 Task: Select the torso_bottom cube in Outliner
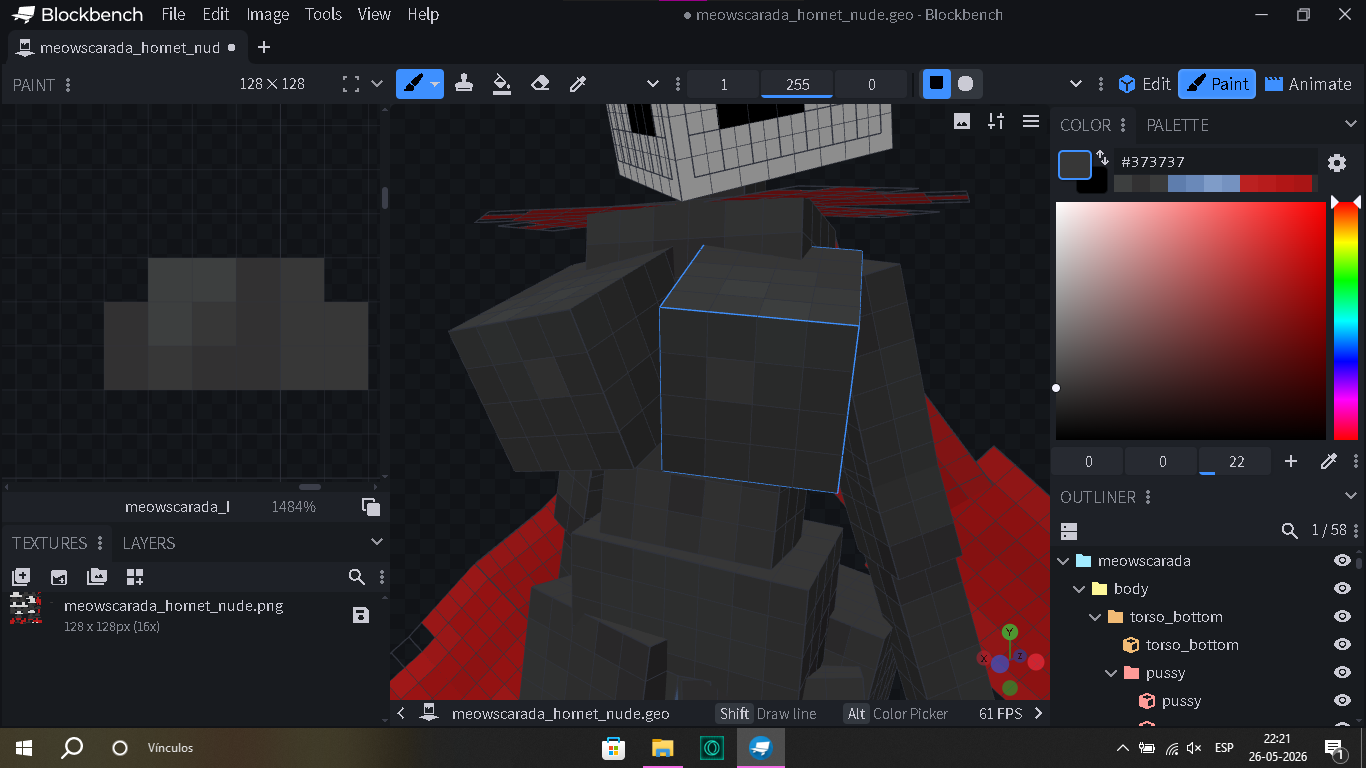1192,645
